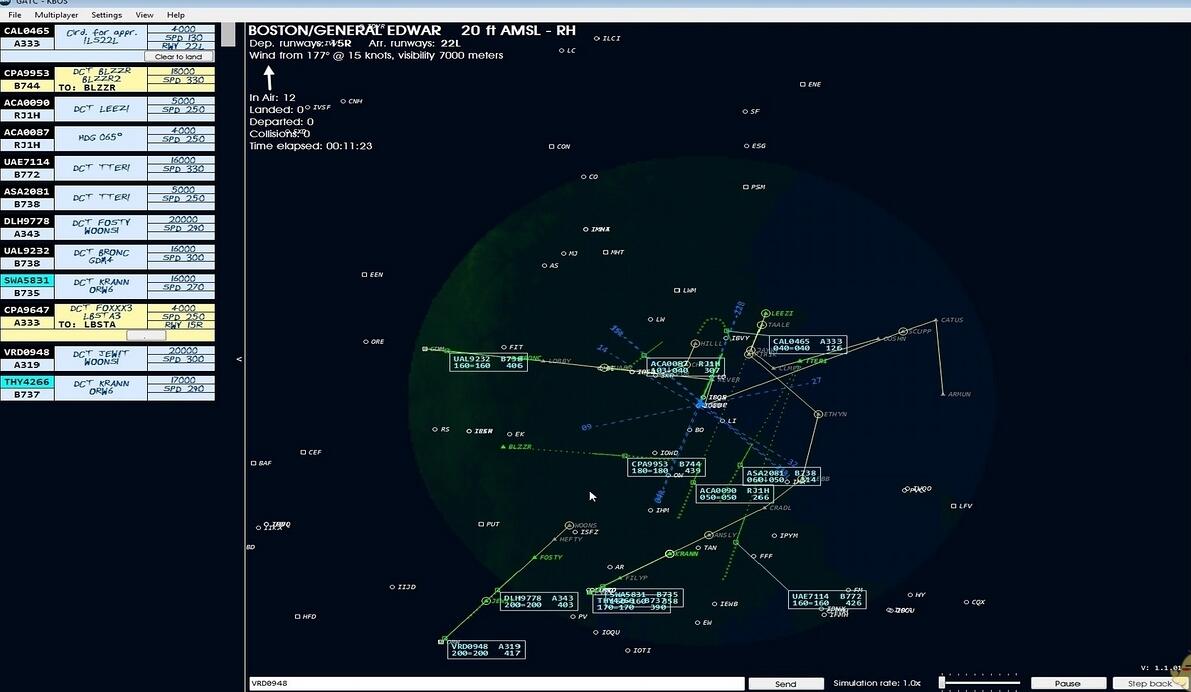Select the SCUPP waypoint circle
The image size is (1191, 692).
pyautogui.click(x=902, y=331)
